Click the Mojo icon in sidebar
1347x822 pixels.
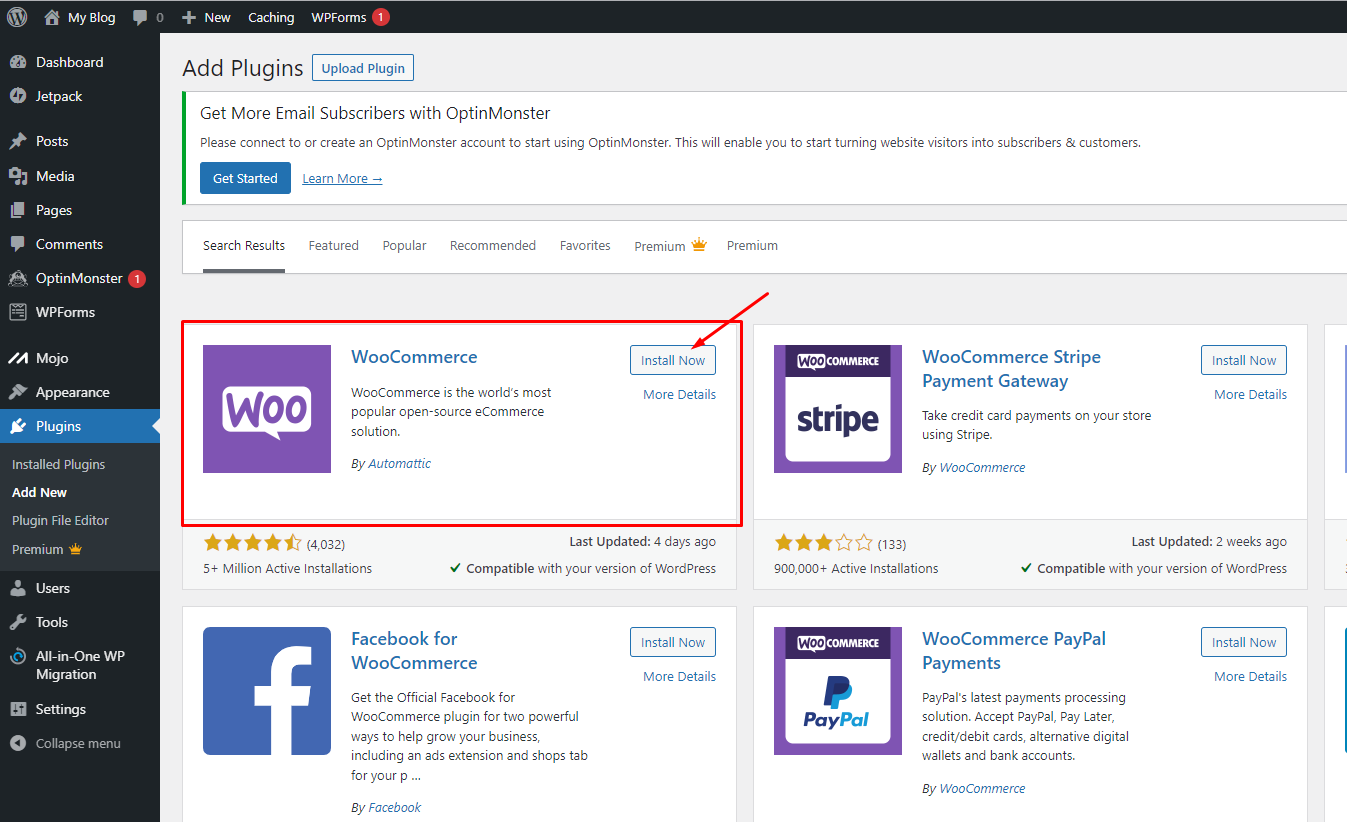click(18, 358)
